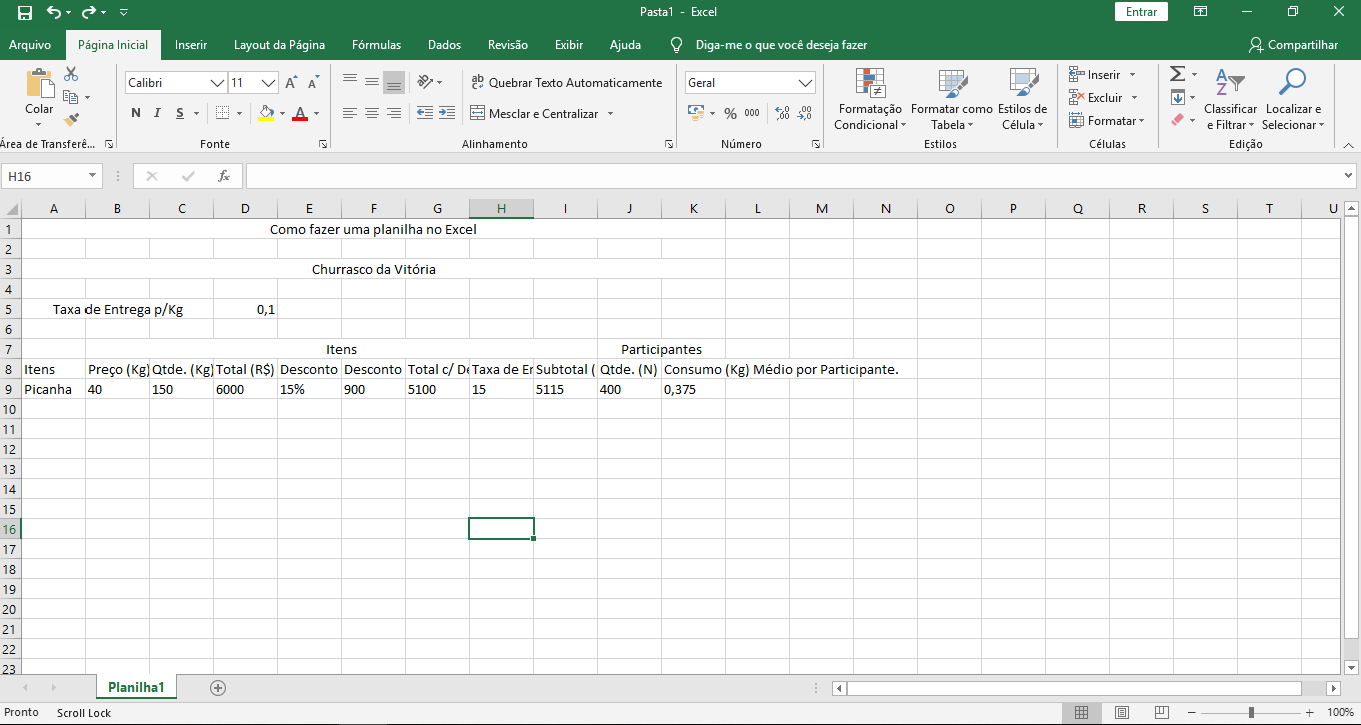Expand the Calibri font name dropdown
Viewport: 1361px width, 725px height.
(x=217, y=83)
